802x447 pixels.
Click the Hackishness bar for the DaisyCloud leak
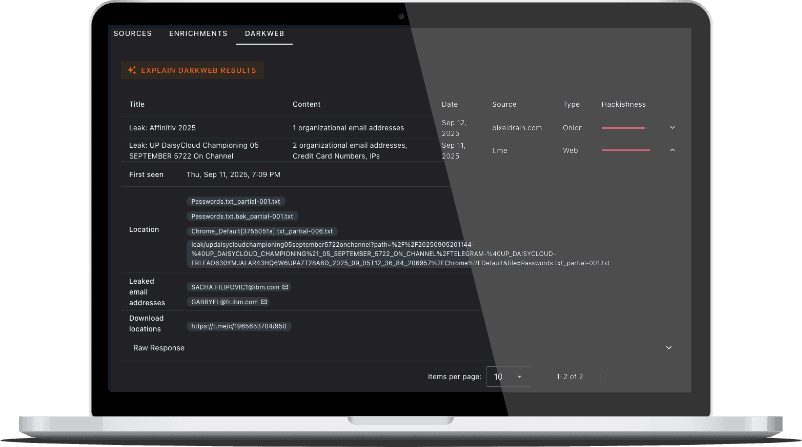[625, 150]
